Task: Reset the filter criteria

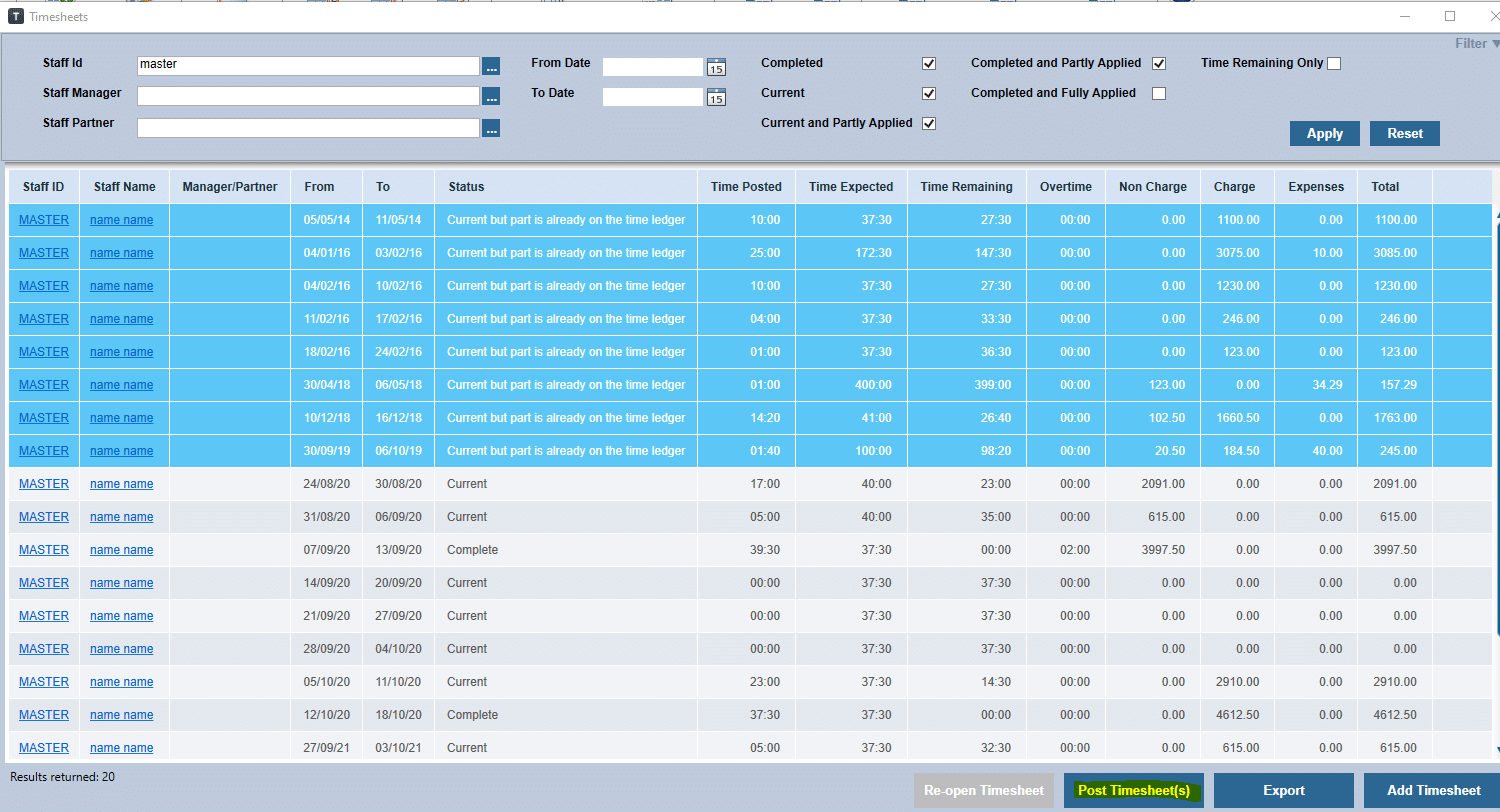Action: 1404,132
